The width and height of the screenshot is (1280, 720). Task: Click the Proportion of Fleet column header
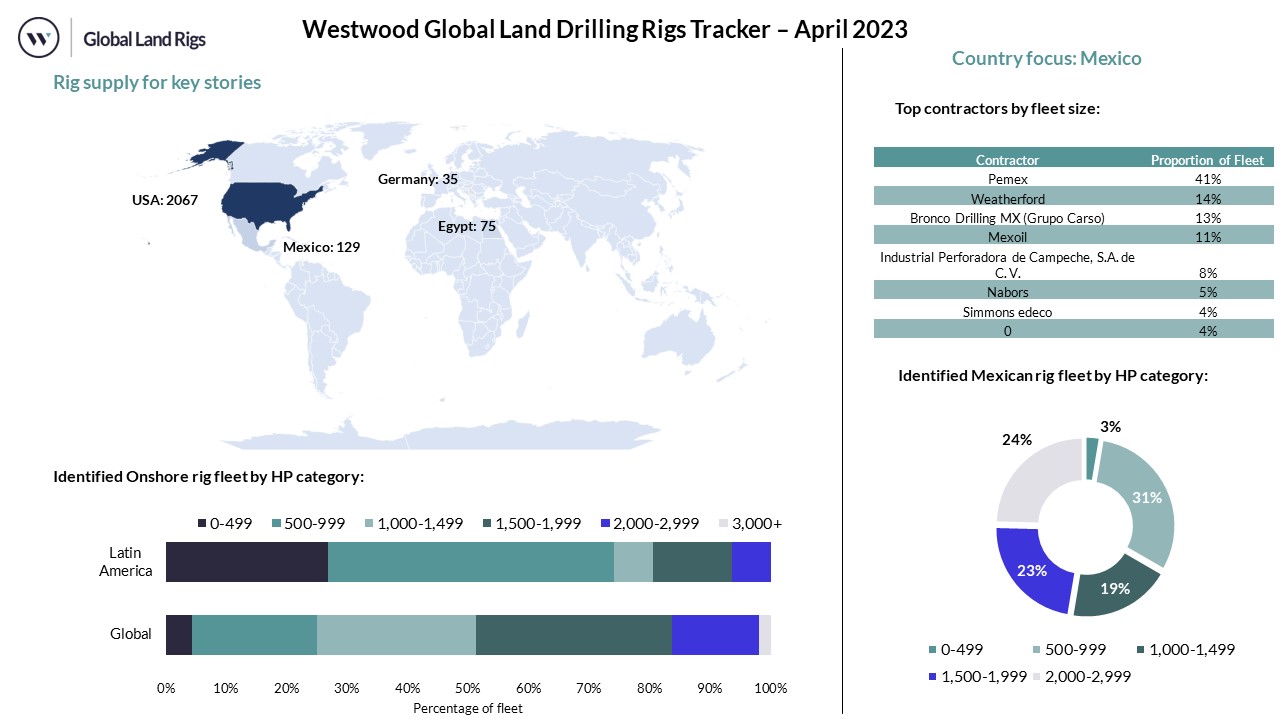(1207, 159)
